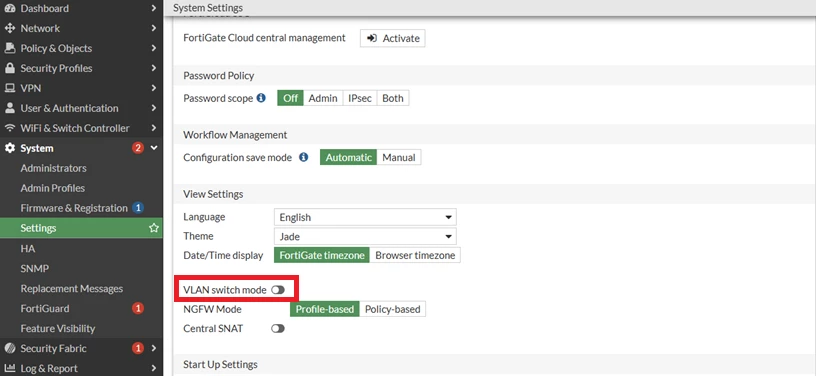The height and width of the screenshot is (376, 816).
Task: Click the Security Fabric icon
Action: [x=9, y=348]
